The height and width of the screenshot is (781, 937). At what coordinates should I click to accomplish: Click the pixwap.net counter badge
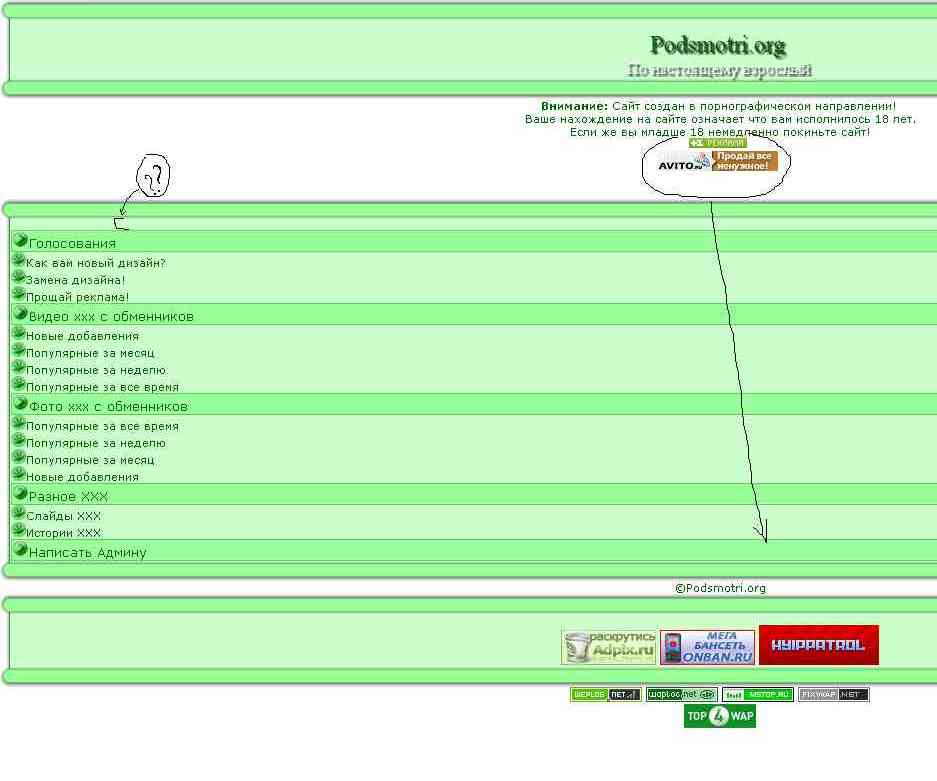pos(833,694)
